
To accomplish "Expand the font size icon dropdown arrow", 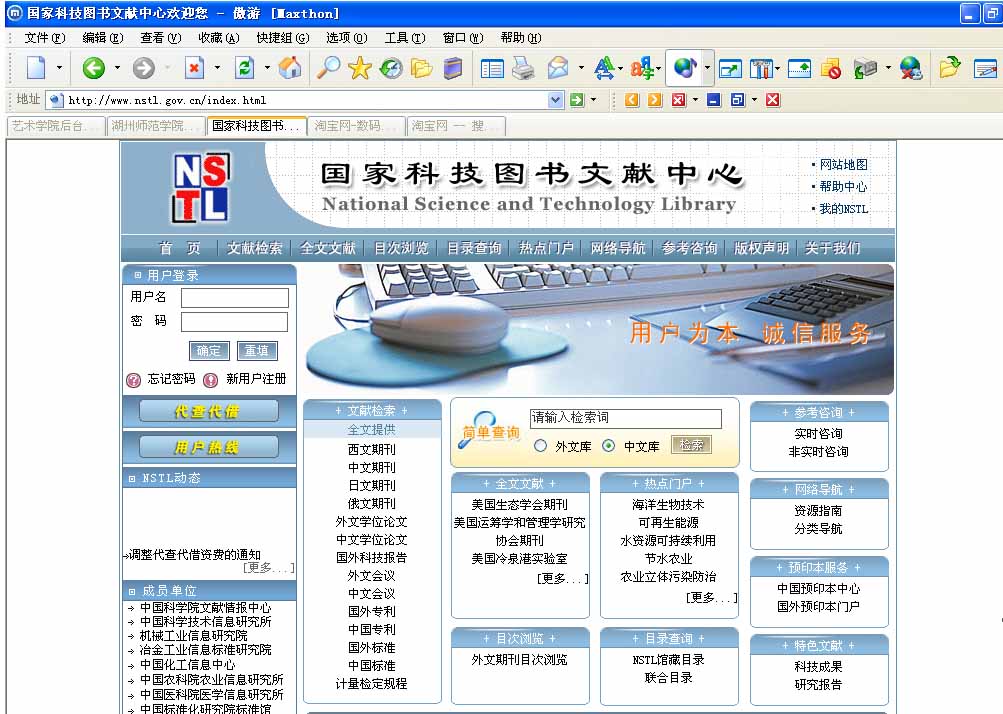I will pyautogui.click(x=620, y=68).
